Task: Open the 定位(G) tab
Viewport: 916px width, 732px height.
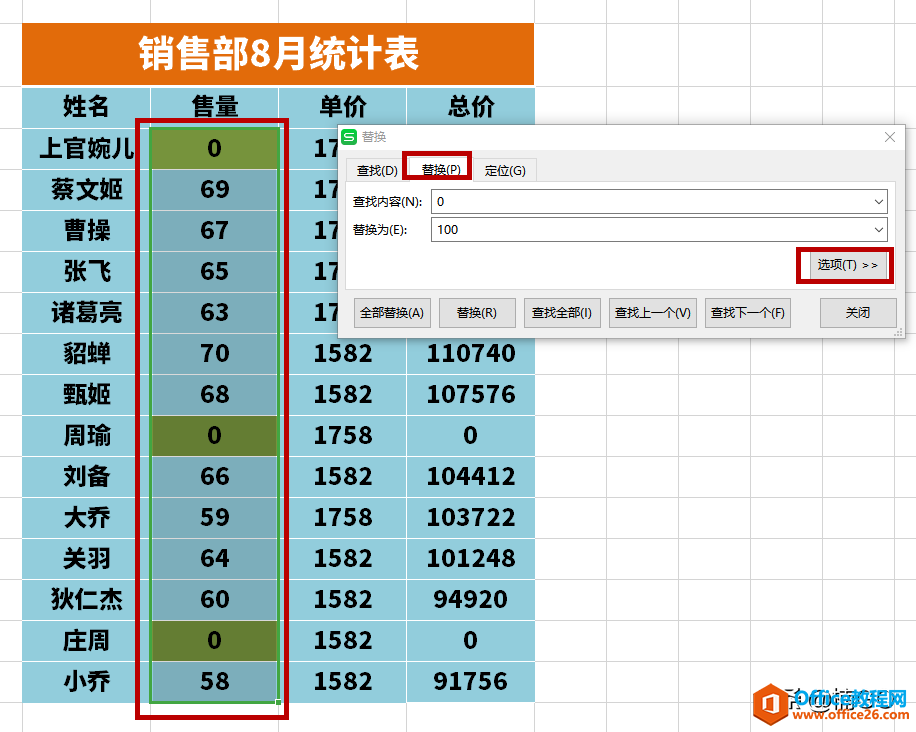Action: [x=505, y=171]
